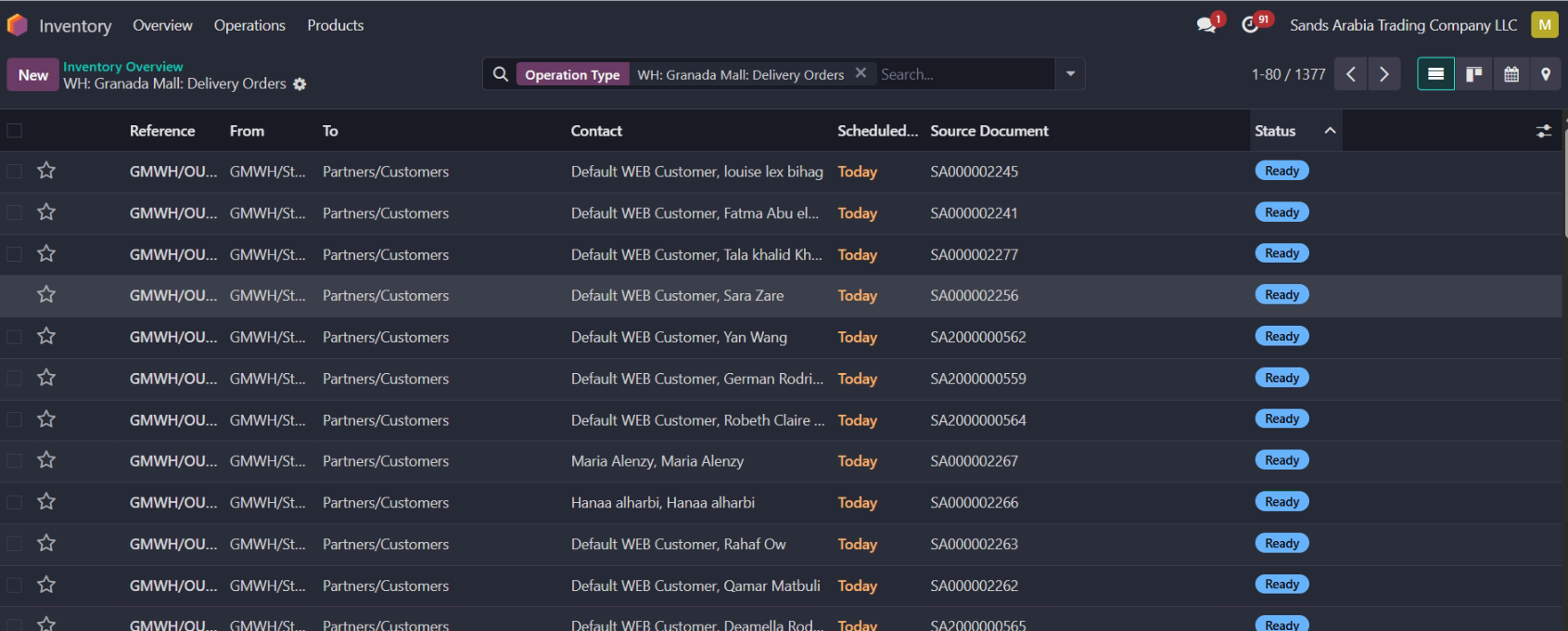Tick the checkbox for the Sara Zare row
This screenshot has height=631, width=1568.
[x=15, y=295]
